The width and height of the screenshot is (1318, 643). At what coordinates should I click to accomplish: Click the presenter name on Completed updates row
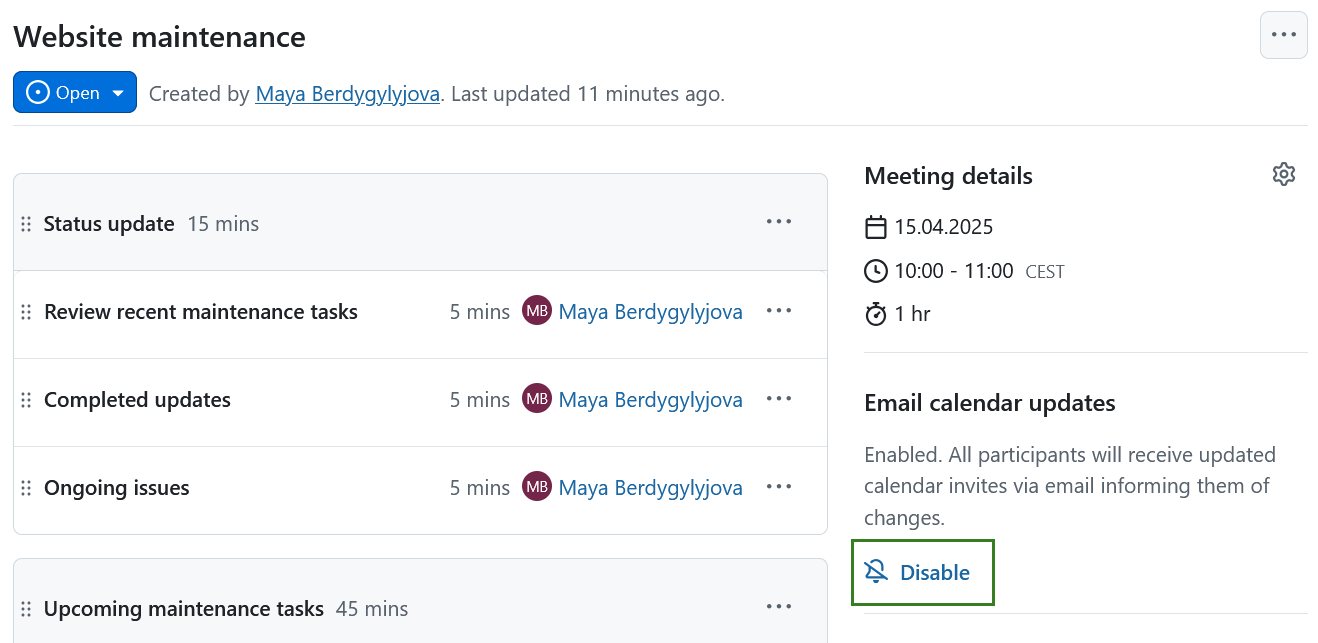point(650,400)
